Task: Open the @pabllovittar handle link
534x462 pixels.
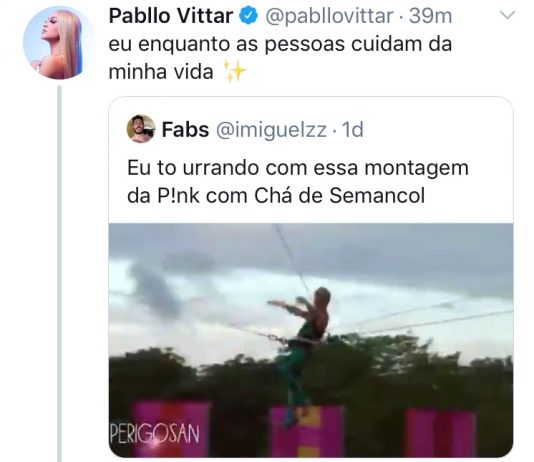Action: 329,16
